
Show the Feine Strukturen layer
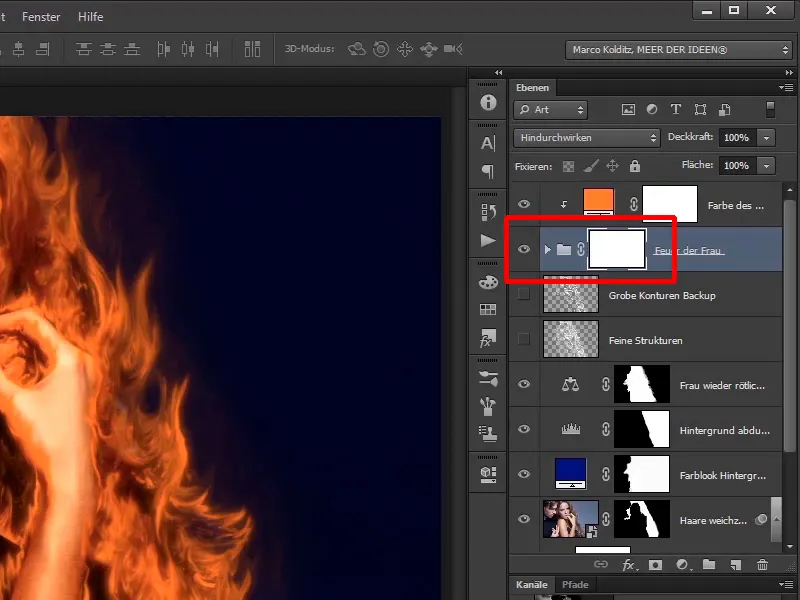pyautogui.click(x=523, y=339)
